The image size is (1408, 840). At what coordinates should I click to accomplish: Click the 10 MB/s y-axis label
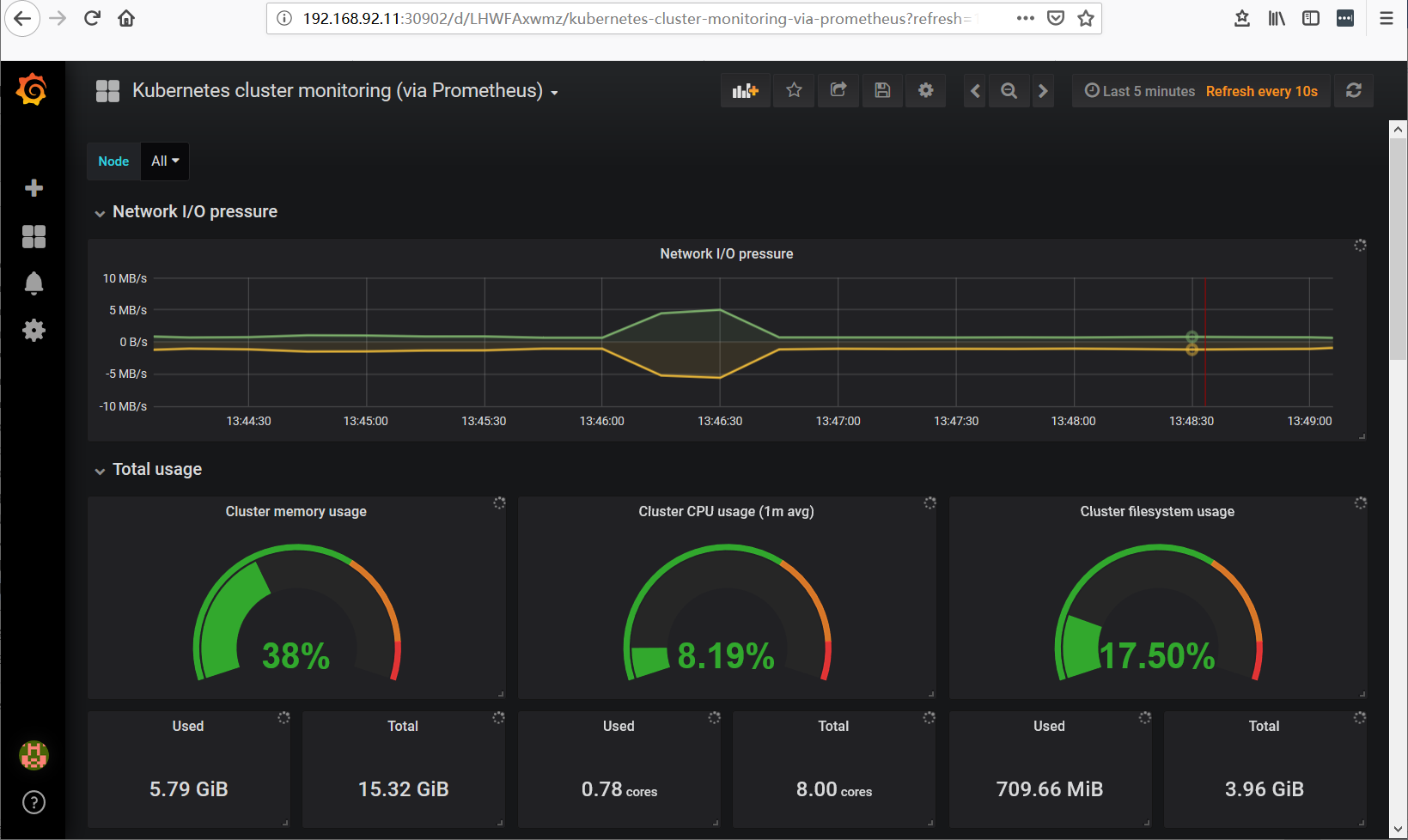(125, 278)
